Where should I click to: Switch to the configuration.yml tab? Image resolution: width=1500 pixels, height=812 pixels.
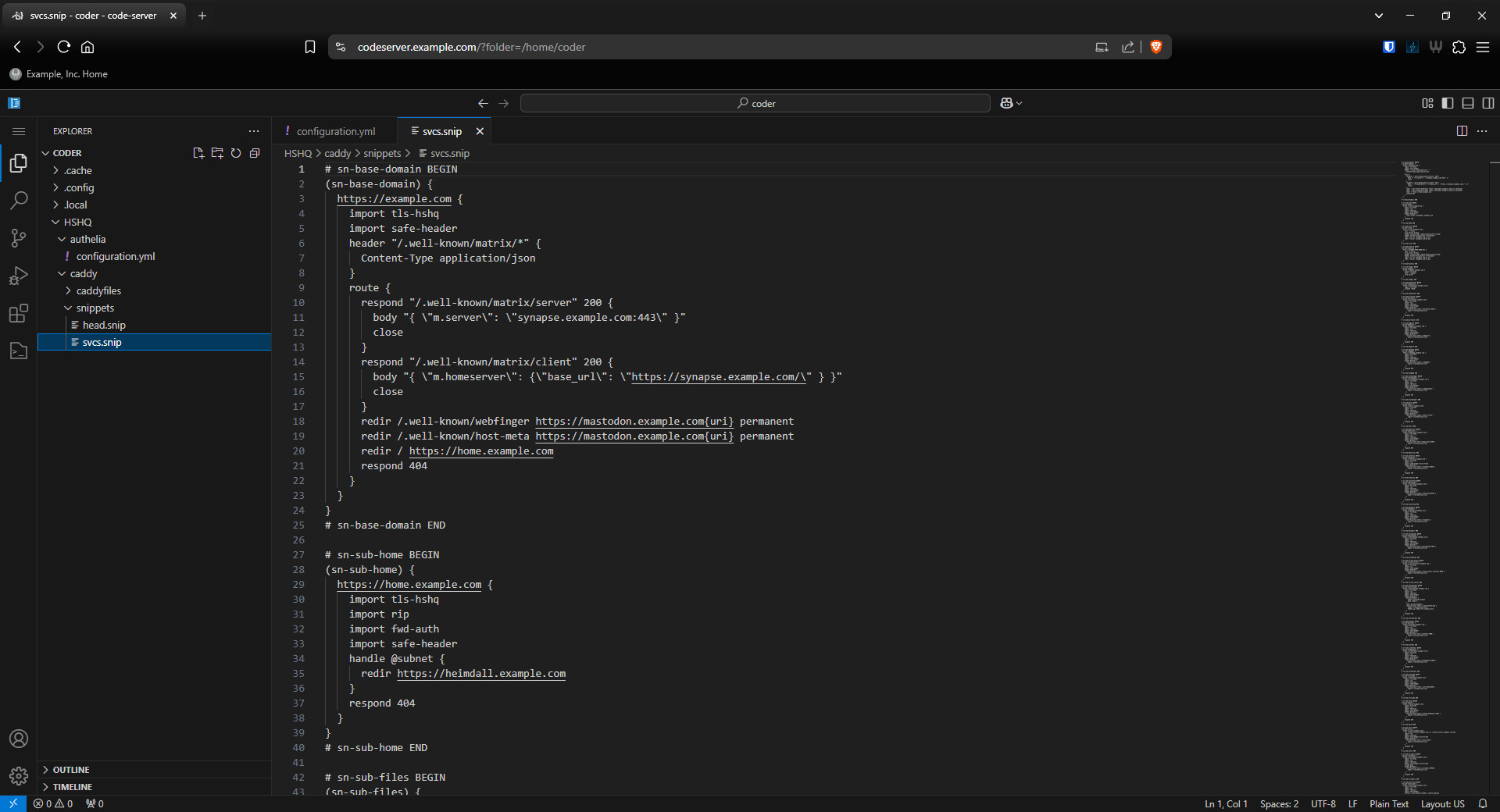pyautogui.click(x=335, y=131)
